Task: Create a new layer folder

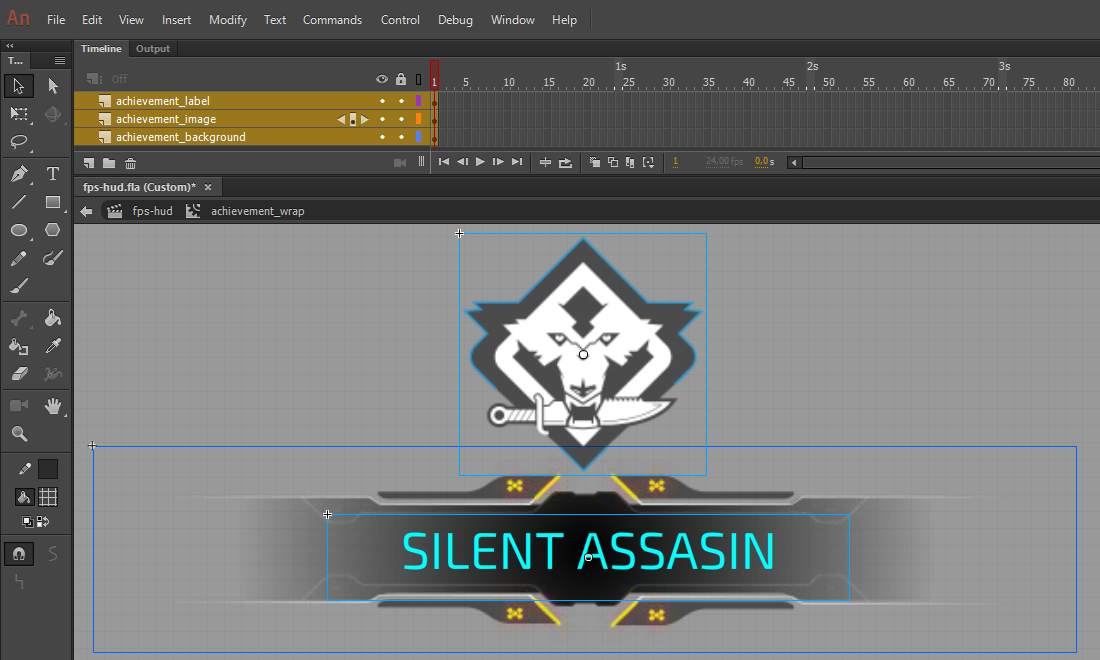Action: tap(109, 163)
